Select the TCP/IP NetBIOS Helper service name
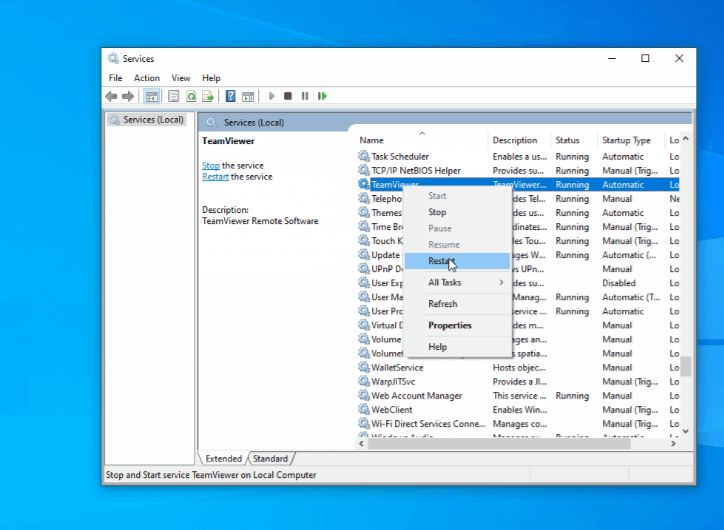 pyautogui.click(x=416, y=171)
